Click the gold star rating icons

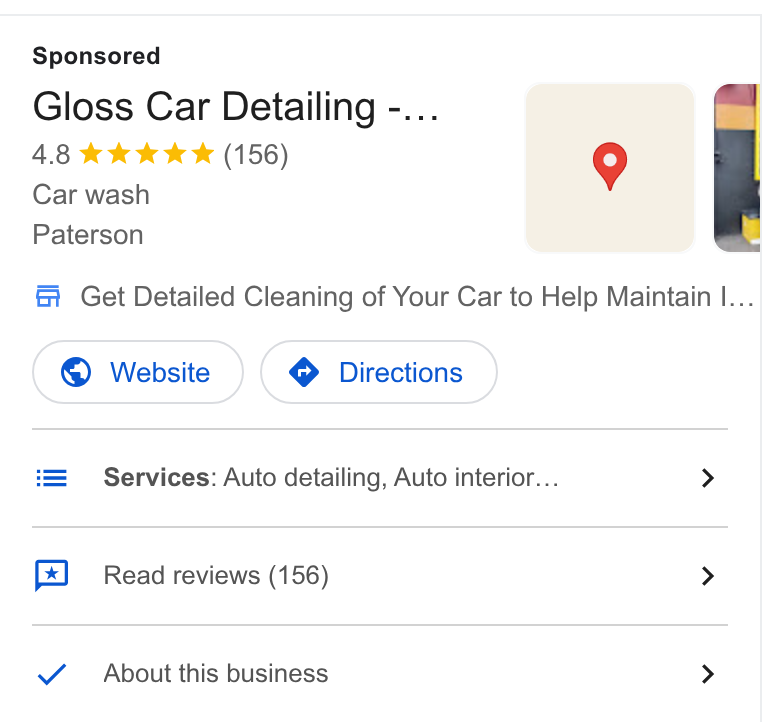click(x=146, y=153)
